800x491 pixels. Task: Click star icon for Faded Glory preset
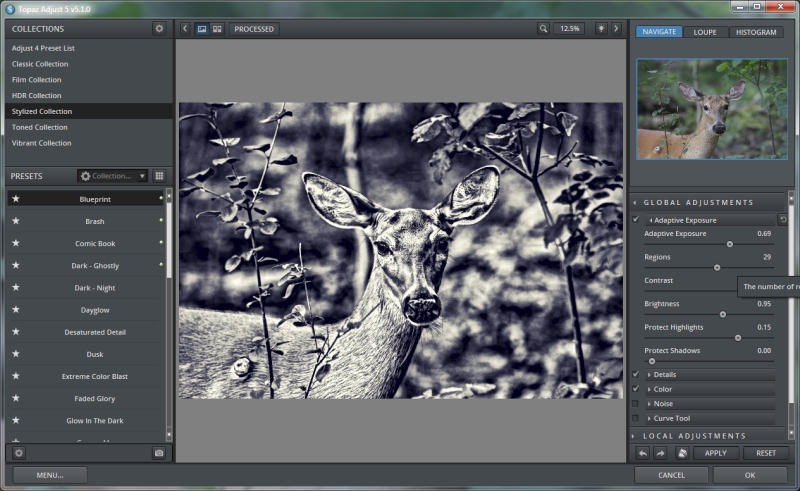click(x=16, y=398)
